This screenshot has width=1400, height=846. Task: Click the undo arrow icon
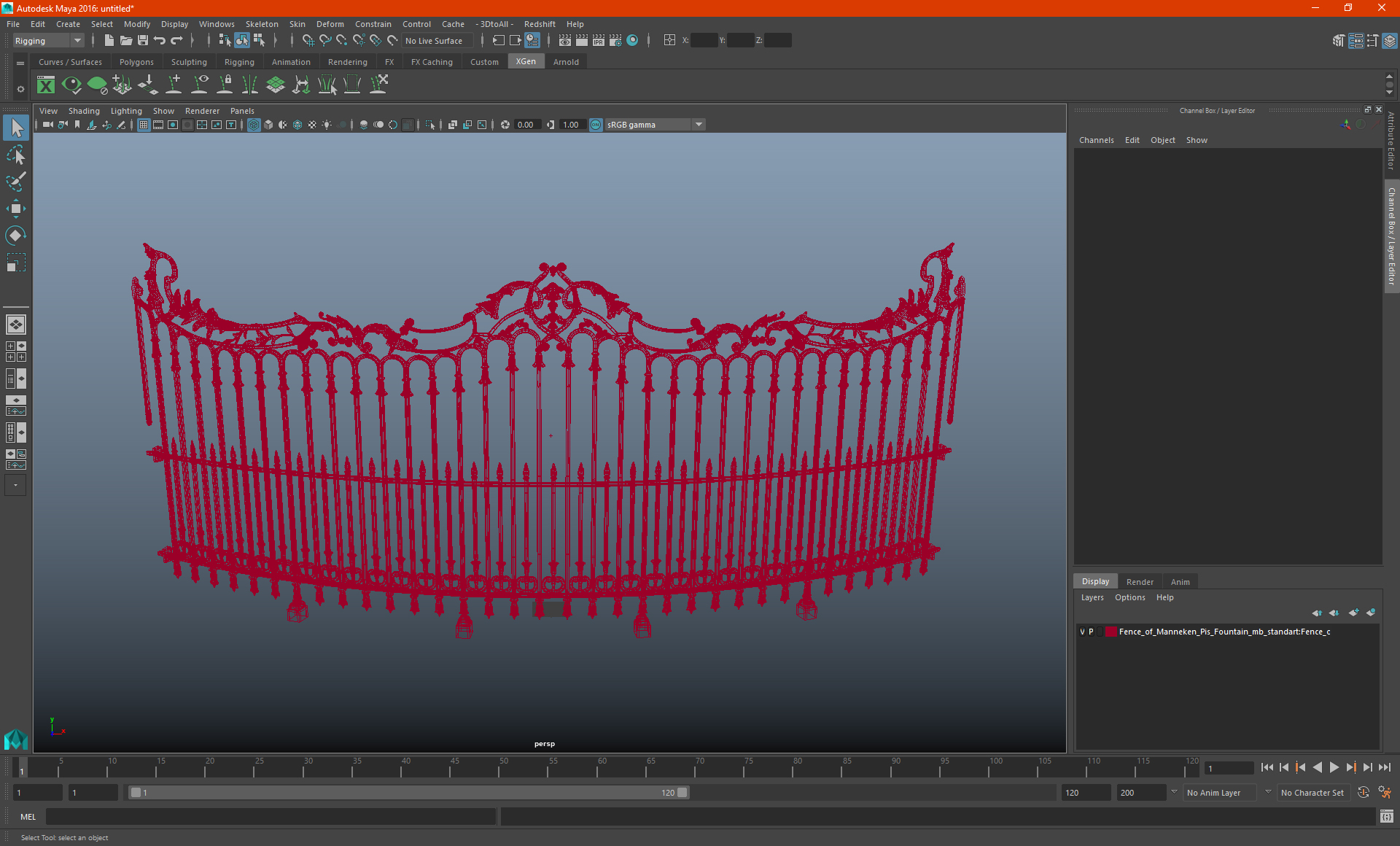[159, 41]
